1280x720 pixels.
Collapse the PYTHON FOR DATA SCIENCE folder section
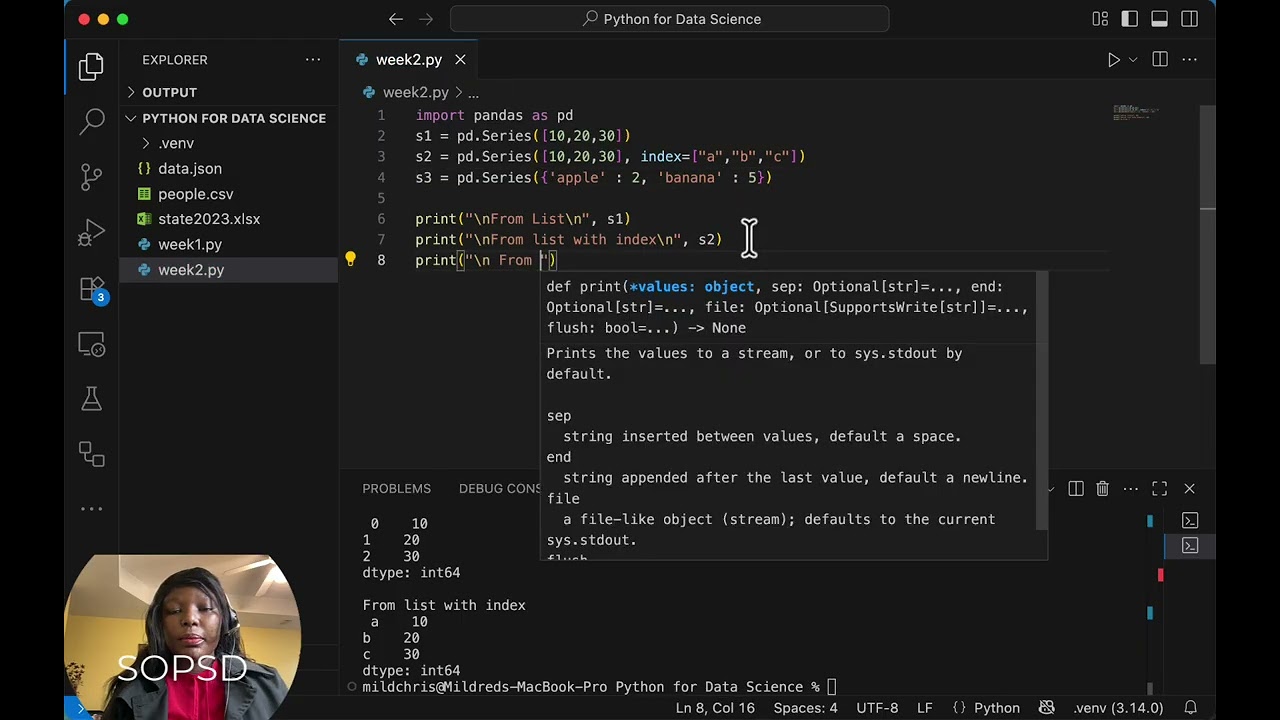[229, 118]
